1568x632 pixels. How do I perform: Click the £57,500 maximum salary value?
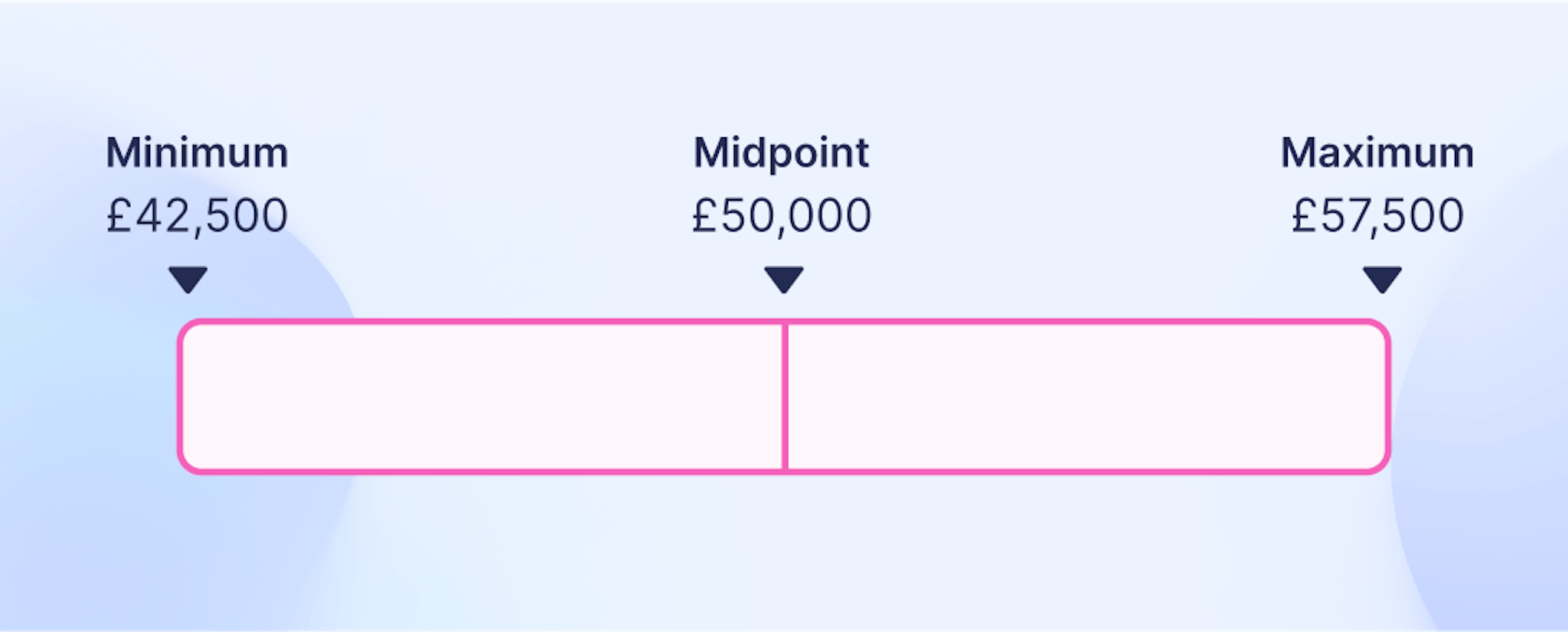(x=1377, y=215)
